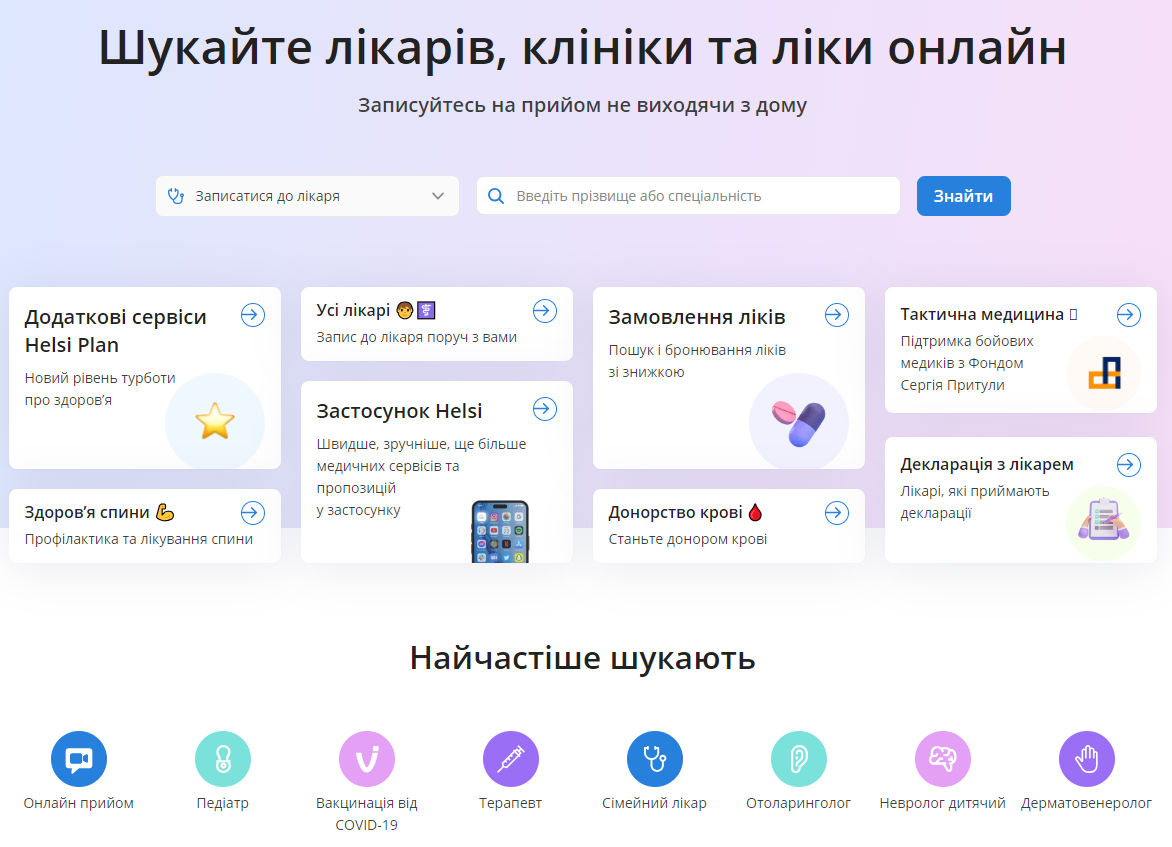Open the Записатися до лікаря dropdown

tap(307, 196)
